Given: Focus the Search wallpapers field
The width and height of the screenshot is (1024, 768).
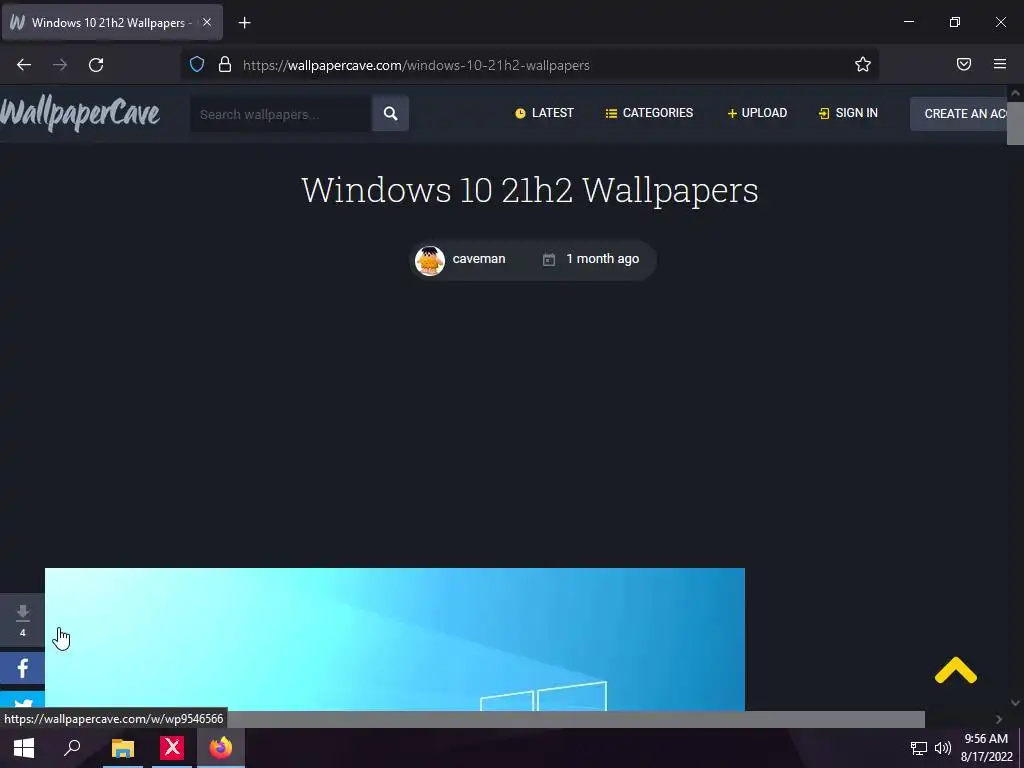Looking at the screenshot, I should tap(280, 114).
